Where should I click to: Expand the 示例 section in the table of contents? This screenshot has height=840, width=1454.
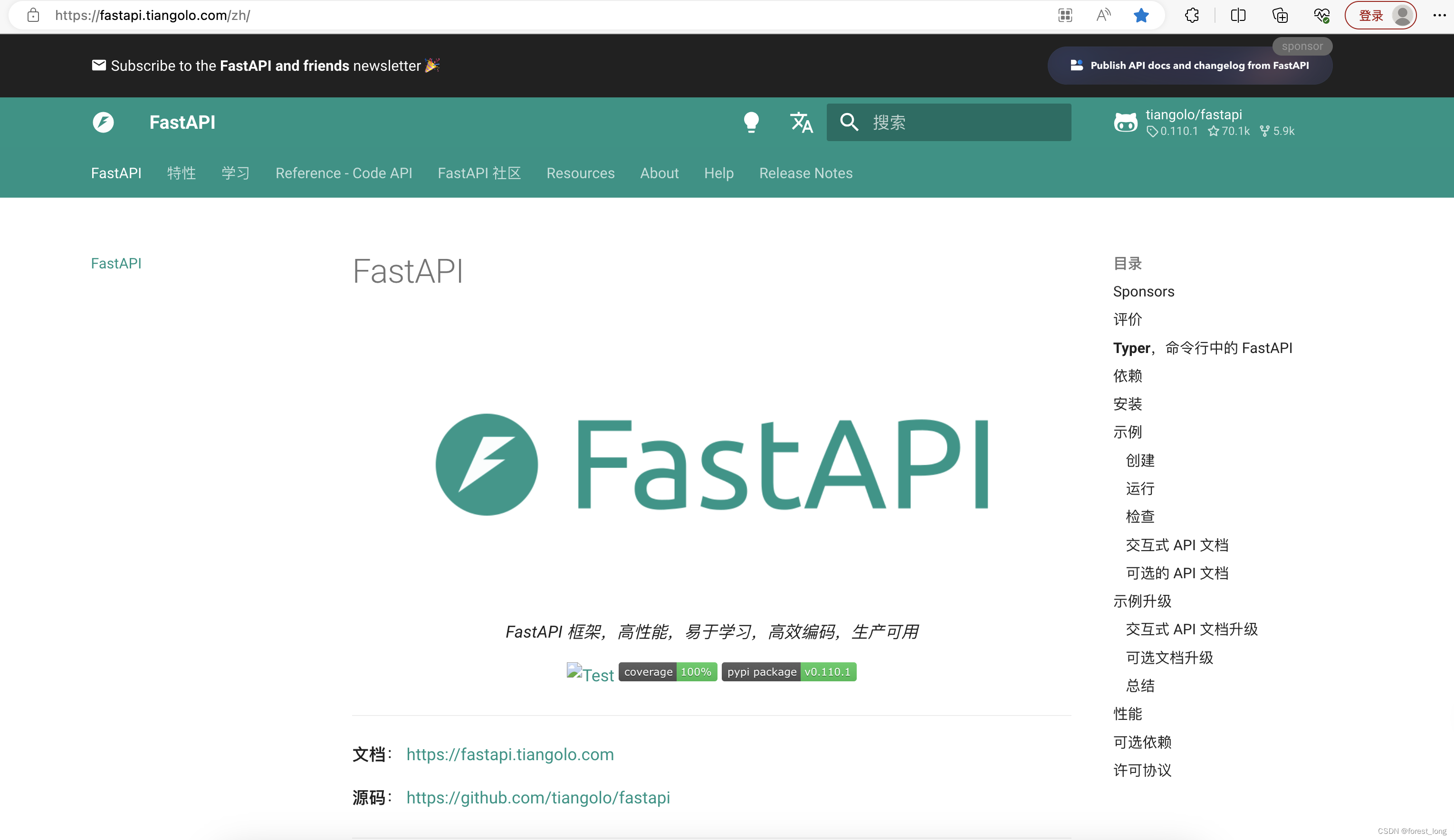click(x=1127, y=432)
